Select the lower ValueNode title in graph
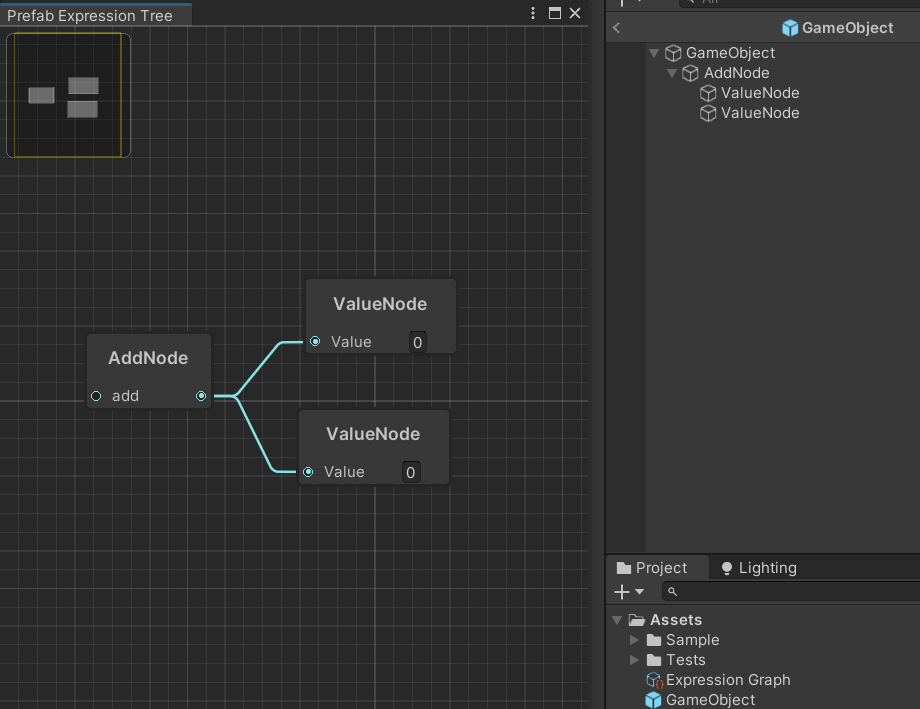This screenshot has width=920, height=709. [x=373, y=434]
